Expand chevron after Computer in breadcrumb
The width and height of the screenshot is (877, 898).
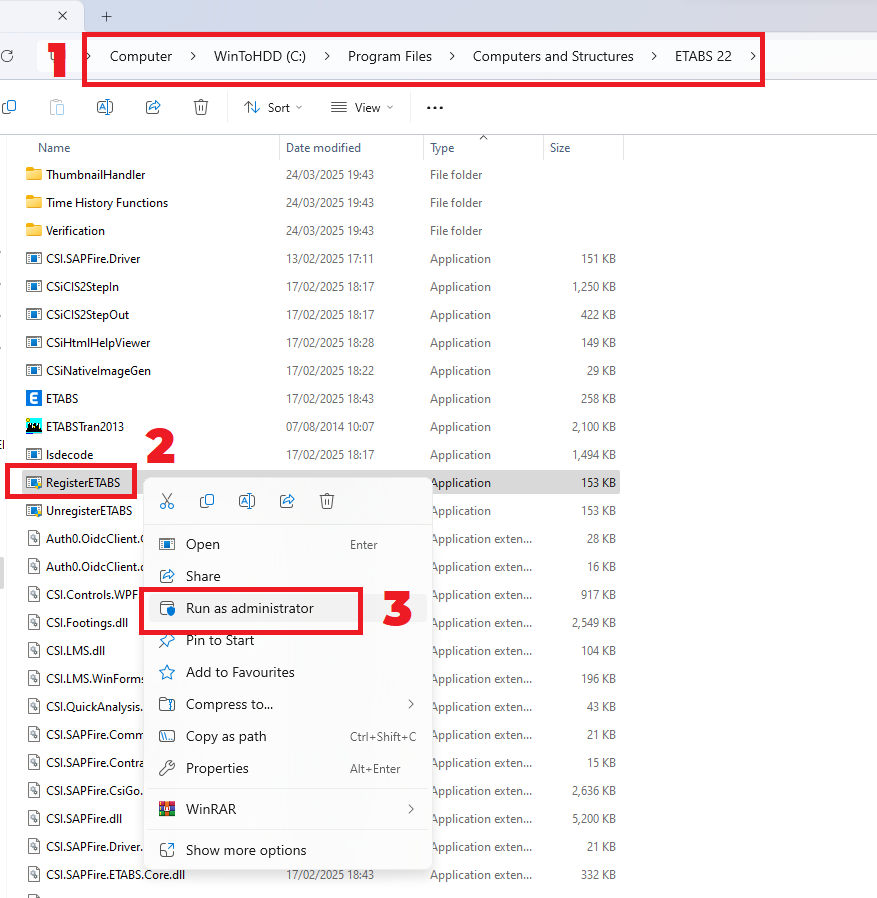click(x=193, y=56)
